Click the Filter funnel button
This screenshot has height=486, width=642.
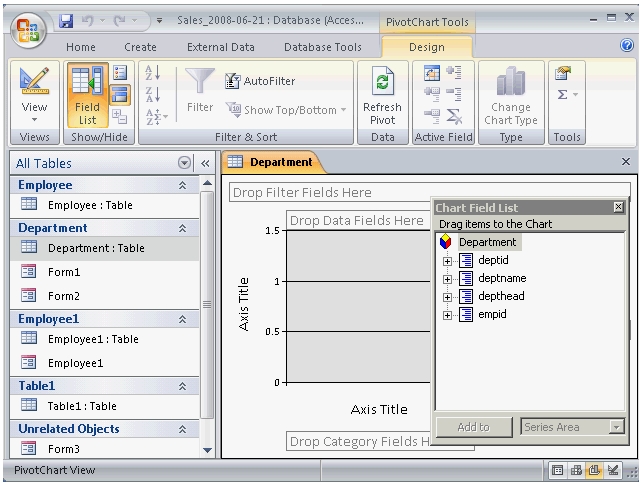coord(200,90)
